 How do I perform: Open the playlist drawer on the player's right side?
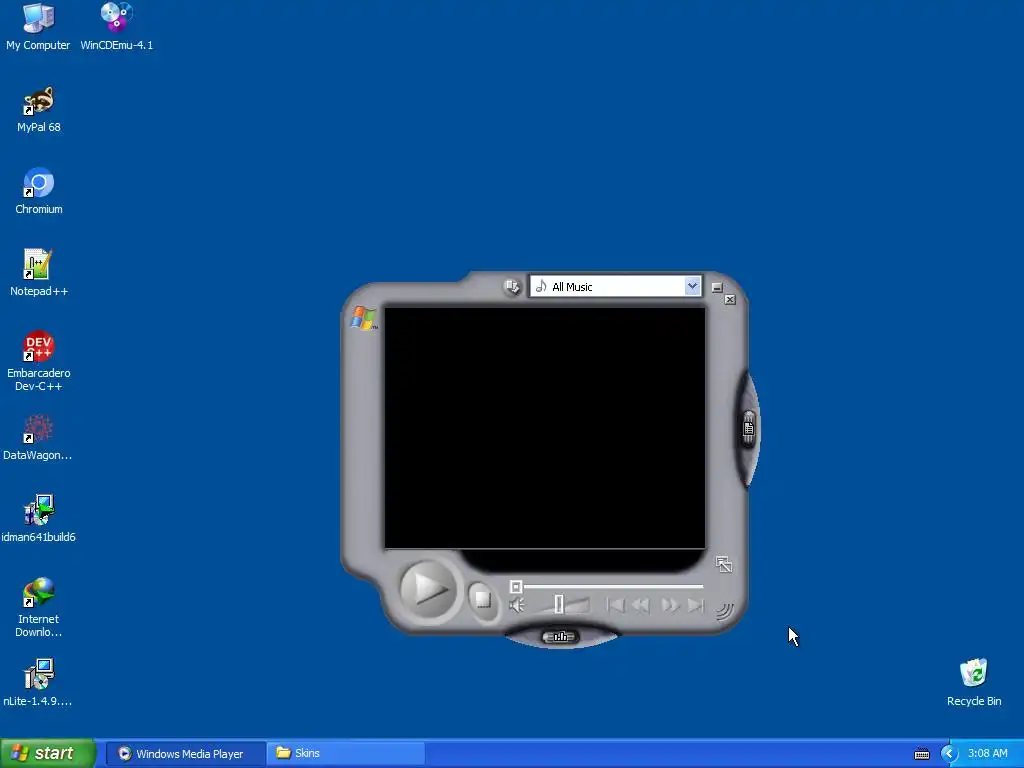click(x=748, y=429)
